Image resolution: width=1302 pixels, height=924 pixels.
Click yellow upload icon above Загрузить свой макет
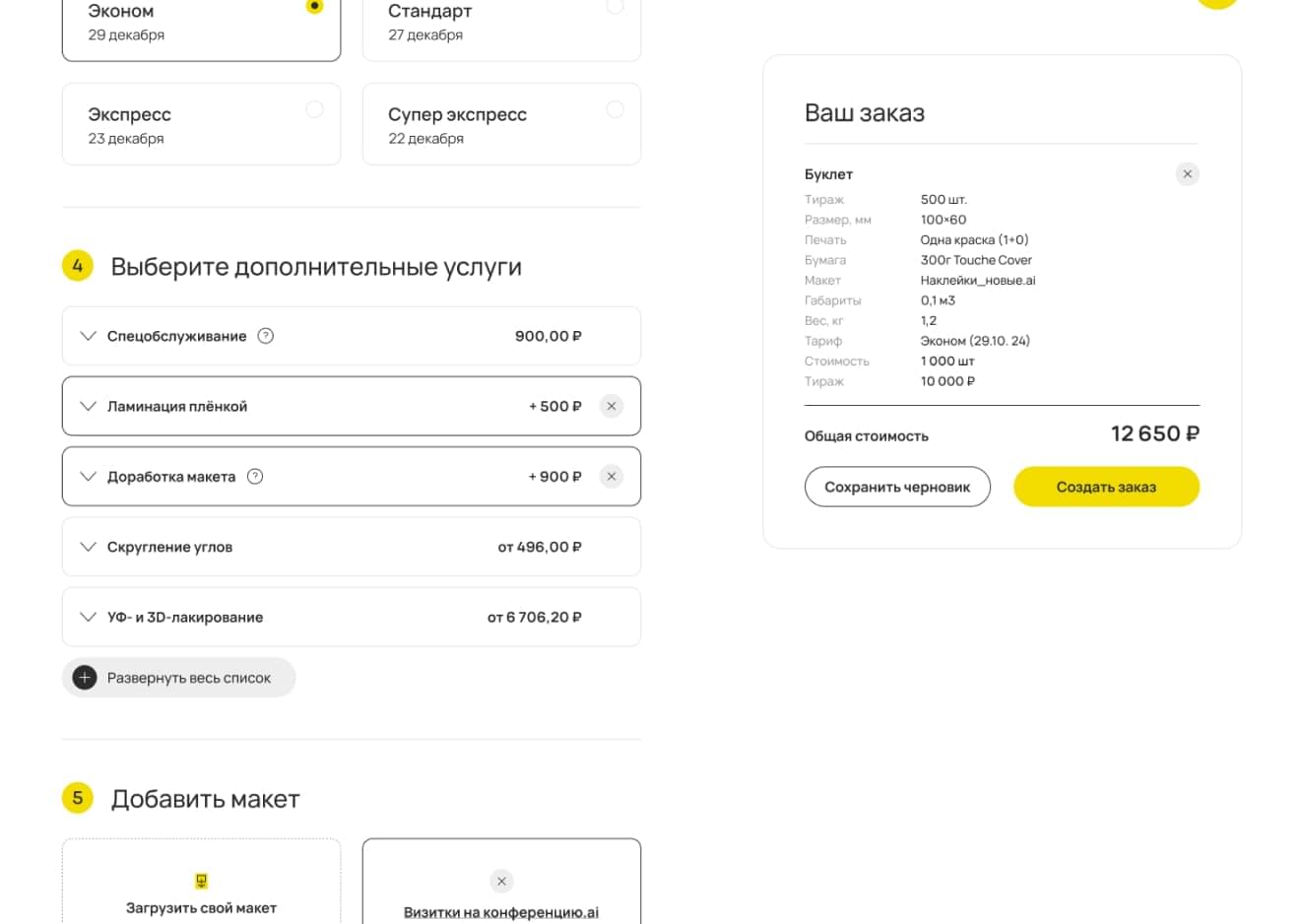[201, 881]
